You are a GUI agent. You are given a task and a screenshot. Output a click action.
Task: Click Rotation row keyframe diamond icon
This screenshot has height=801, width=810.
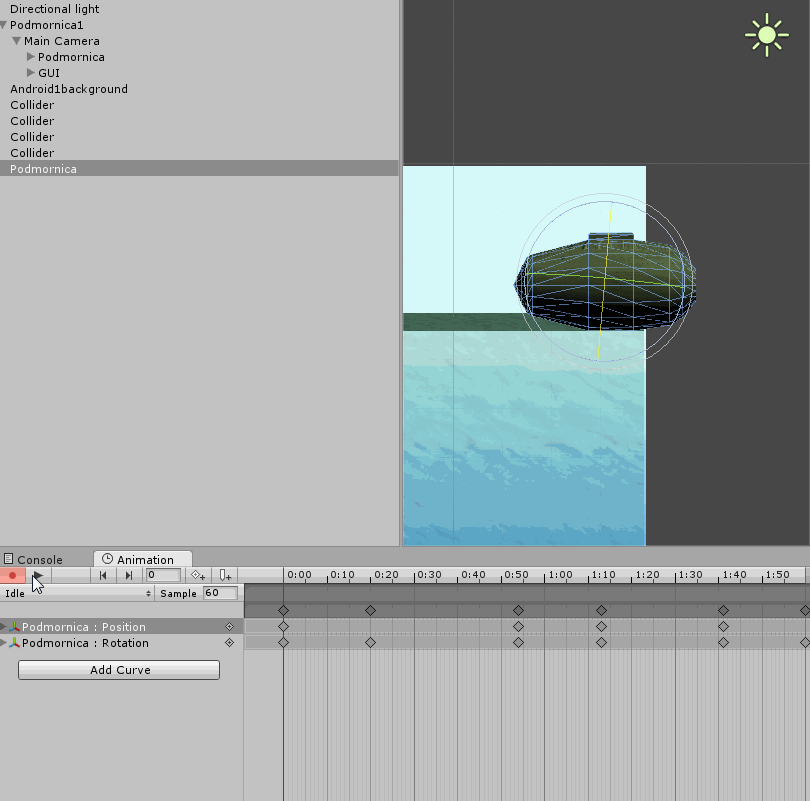tap(229, 643)
